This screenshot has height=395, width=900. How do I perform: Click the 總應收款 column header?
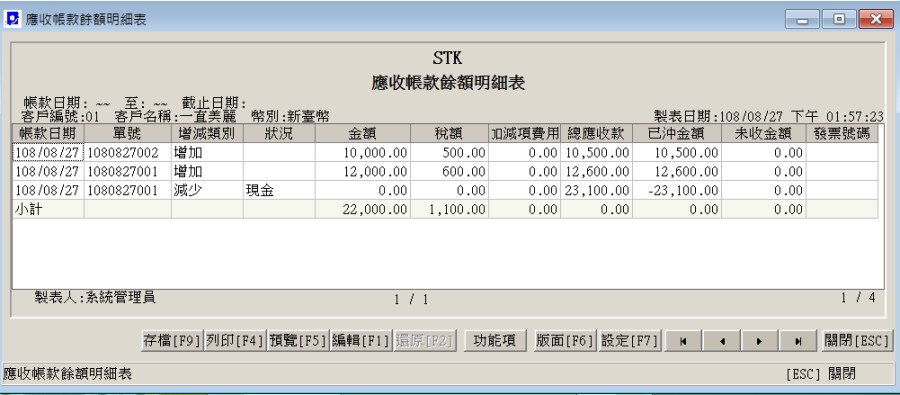(596, 133)
